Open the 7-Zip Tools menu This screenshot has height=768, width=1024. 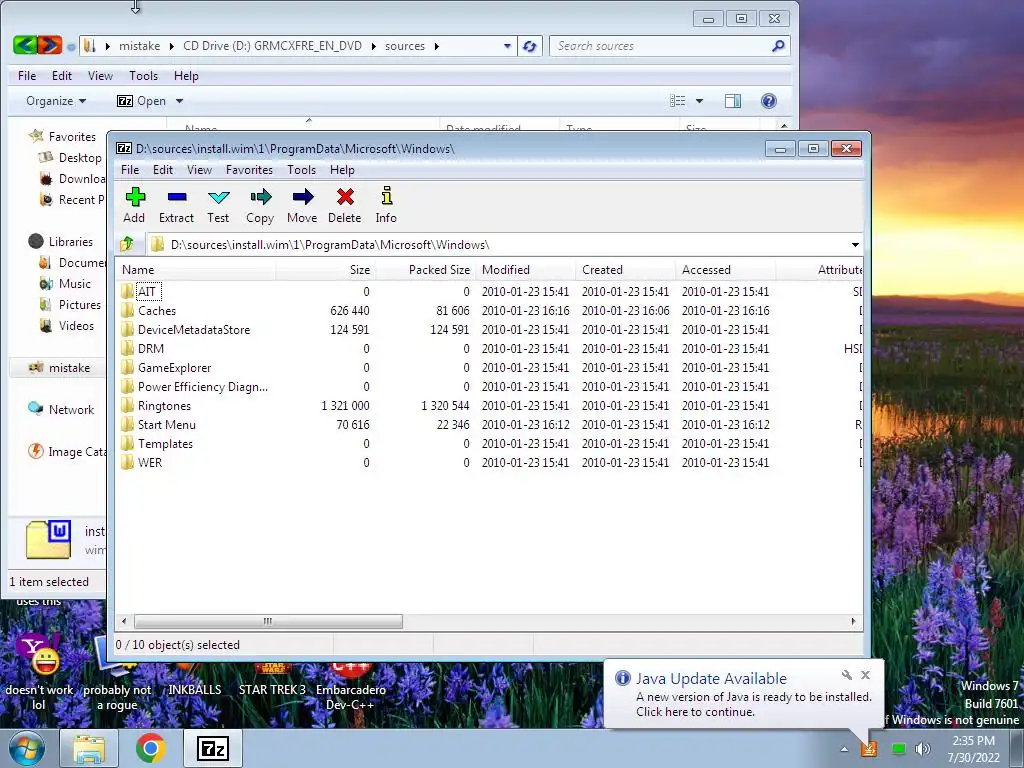click(x=301, y=170)
